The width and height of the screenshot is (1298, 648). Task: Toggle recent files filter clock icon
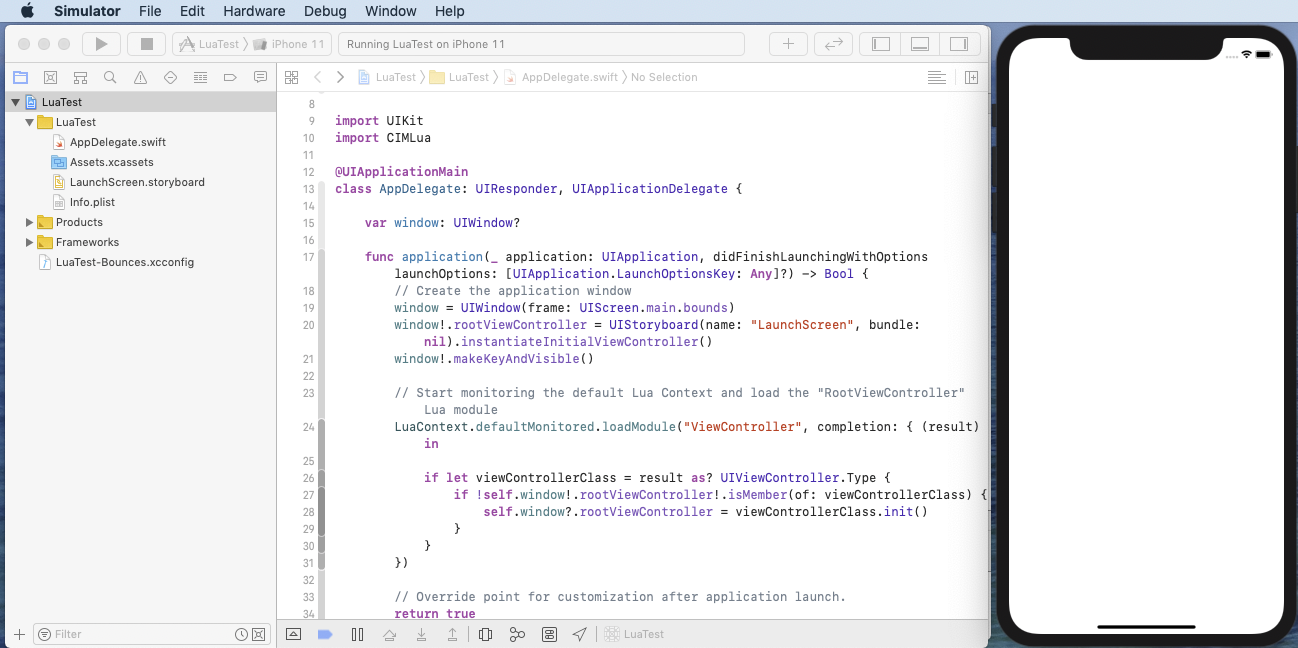pos(241,634)
